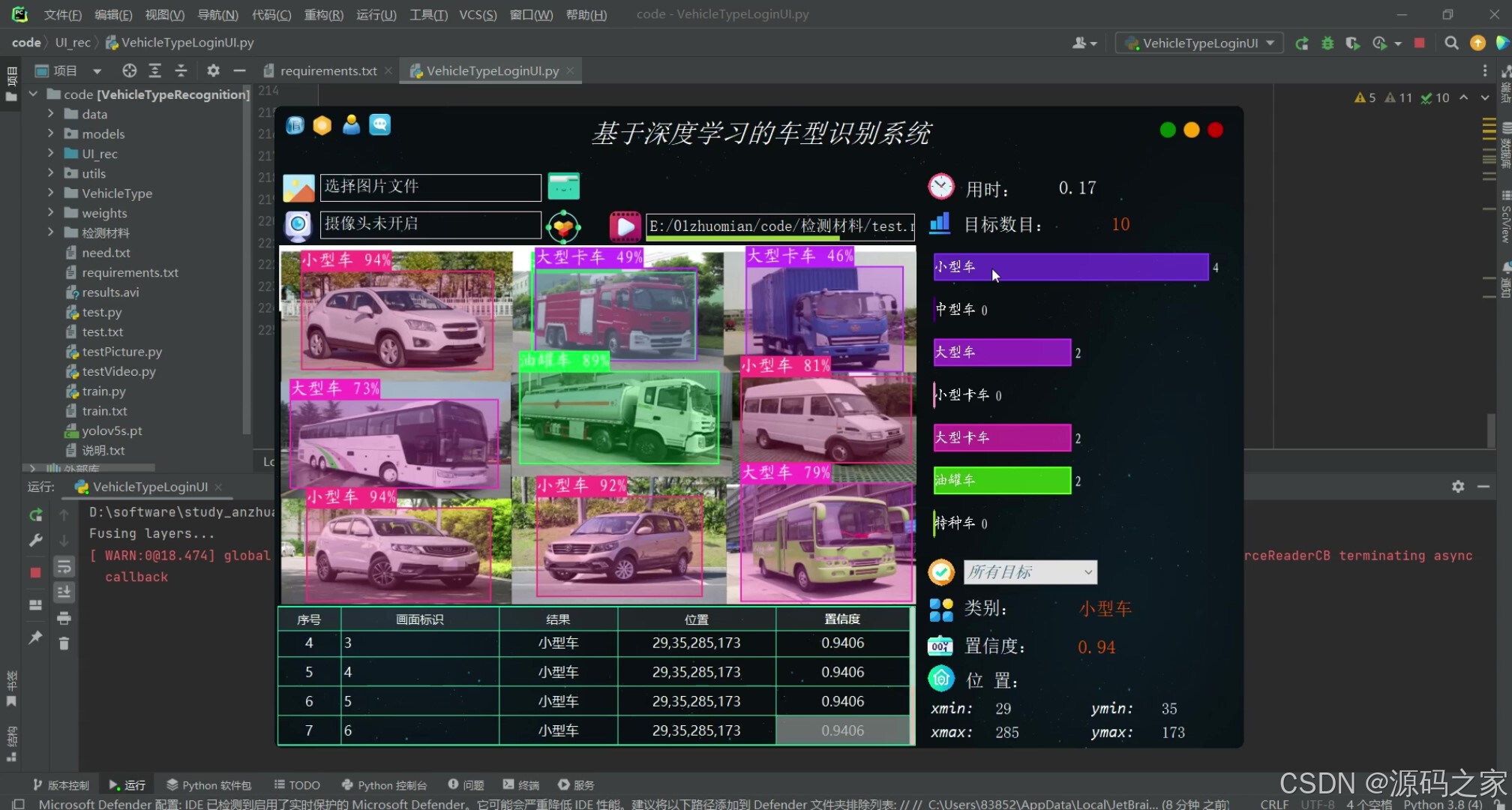Viewport: 1512px width, 810px height.
Task: Click the image file picker icon
Action: (x=298, y=187)
